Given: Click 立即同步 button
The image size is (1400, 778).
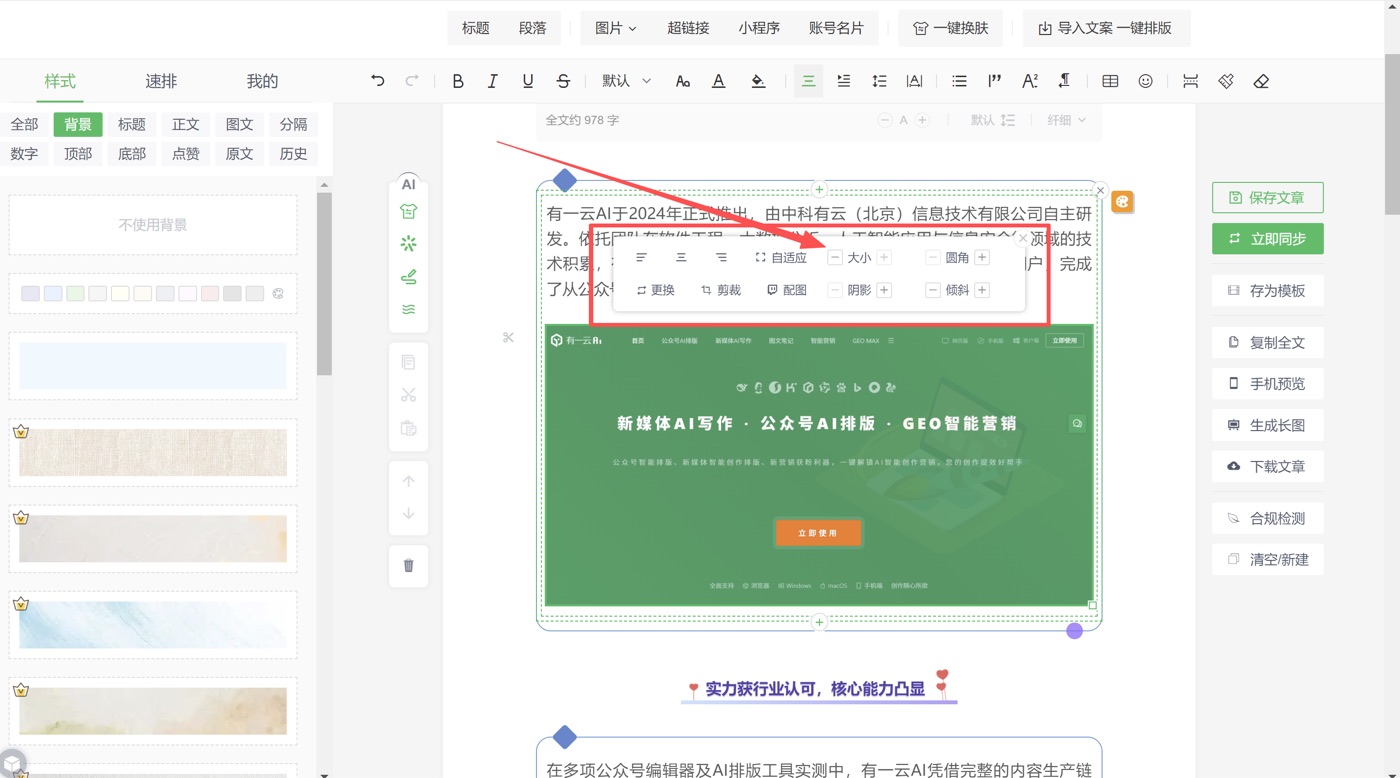Looking at the screenshot, I should [1267, 239].
